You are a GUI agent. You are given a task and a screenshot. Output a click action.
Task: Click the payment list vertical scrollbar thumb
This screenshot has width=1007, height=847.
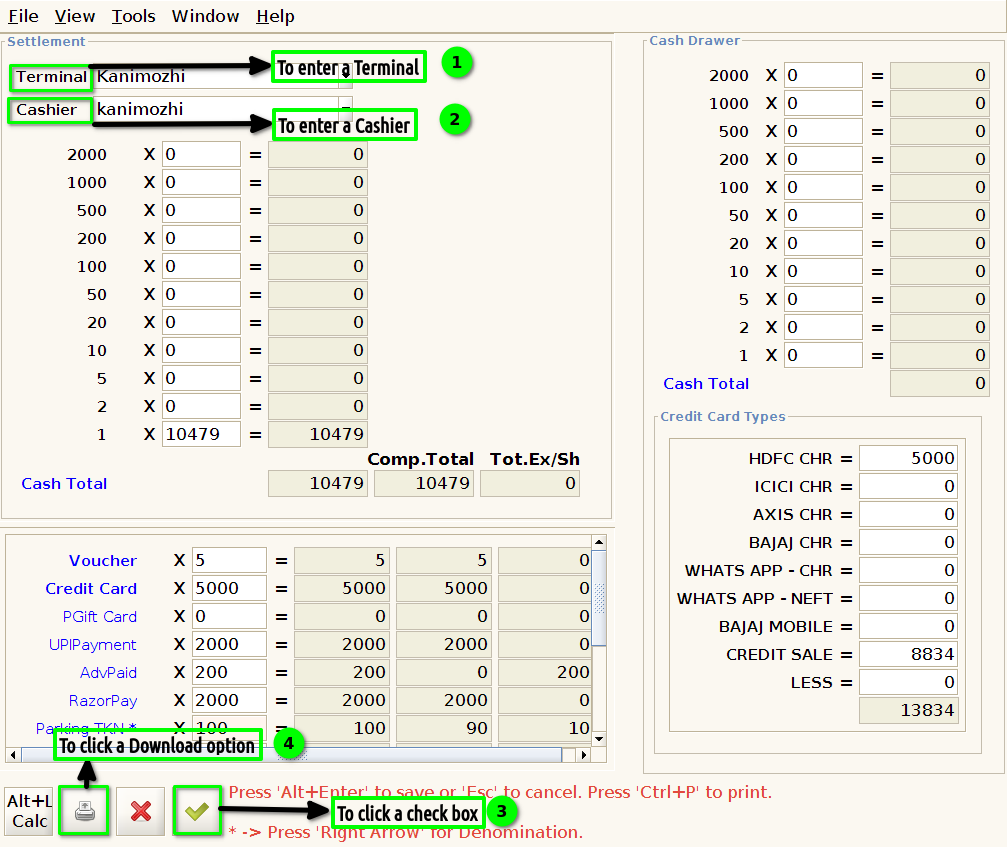click(599, 598)
